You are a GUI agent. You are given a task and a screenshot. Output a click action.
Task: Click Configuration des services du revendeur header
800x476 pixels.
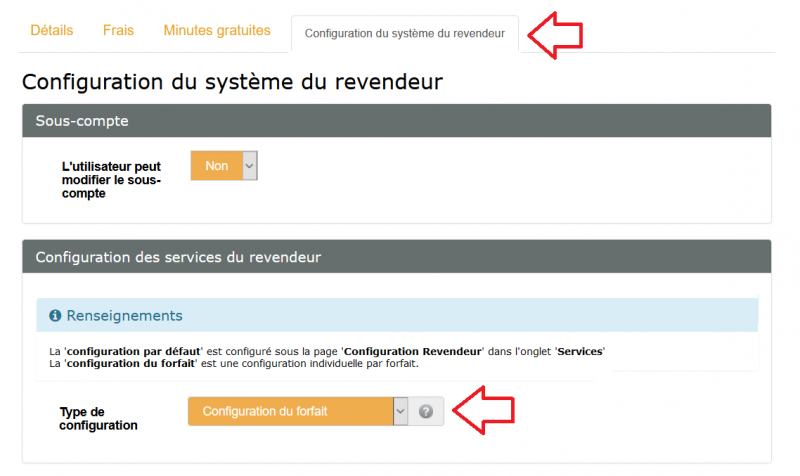(396, 257)
